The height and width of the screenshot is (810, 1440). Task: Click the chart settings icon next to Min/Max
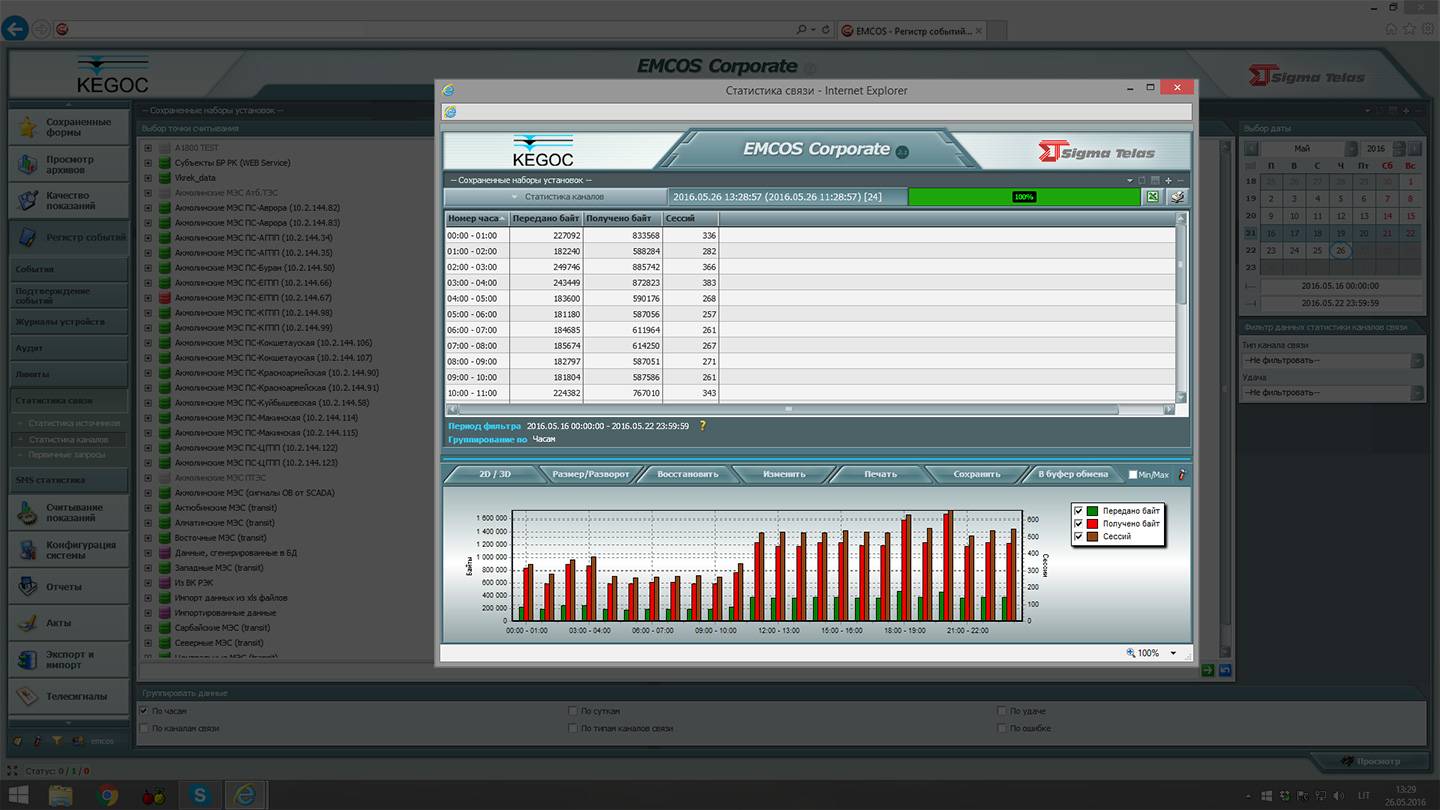[1181, 474]
